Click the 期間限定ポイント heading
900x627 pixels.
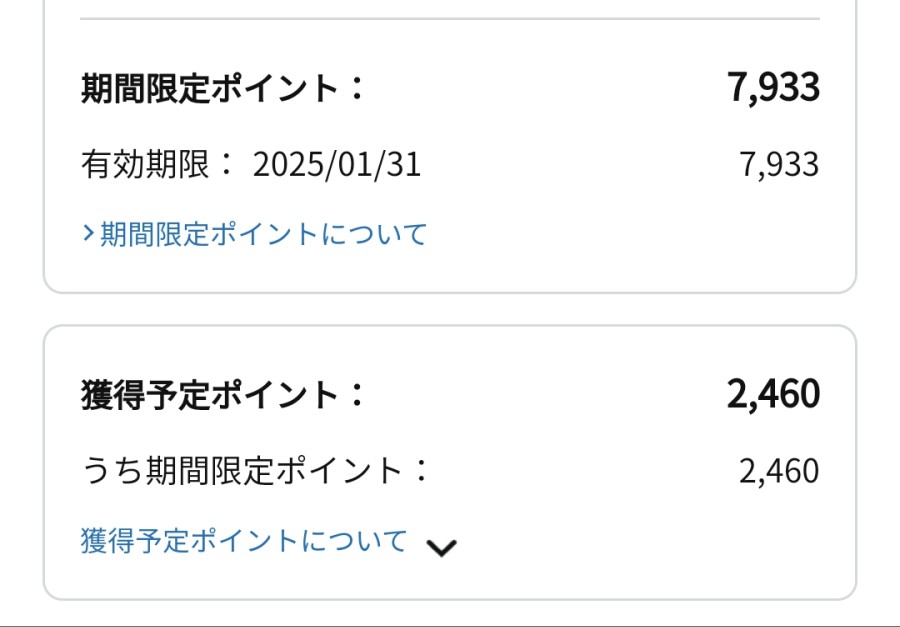[210, 89]
